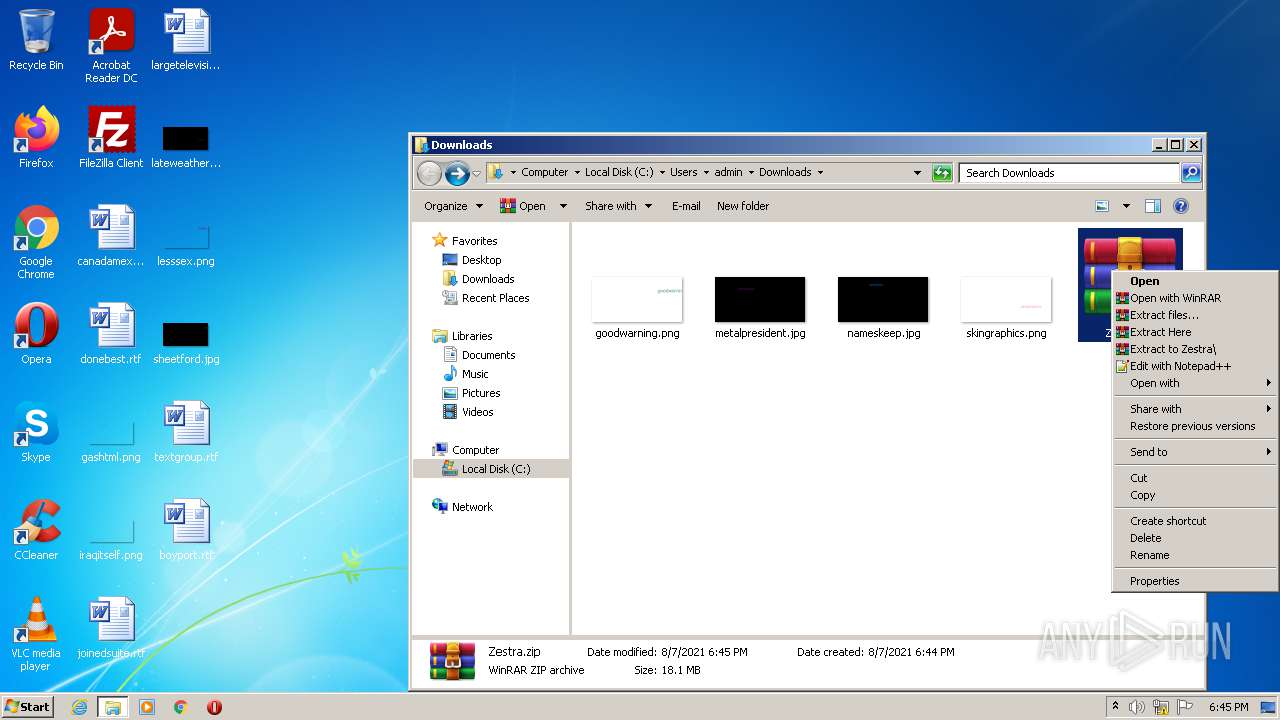Launch the Opera desktop shortcut
Viewport: 1280px width, 720px height.
tap(36, 333)
